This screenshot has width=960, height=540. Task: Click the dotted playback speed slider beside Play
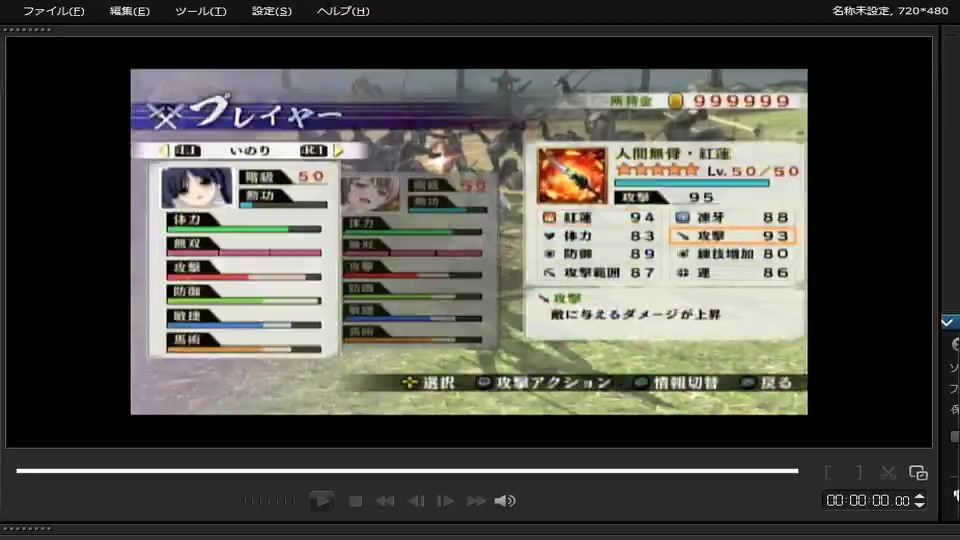269,501
